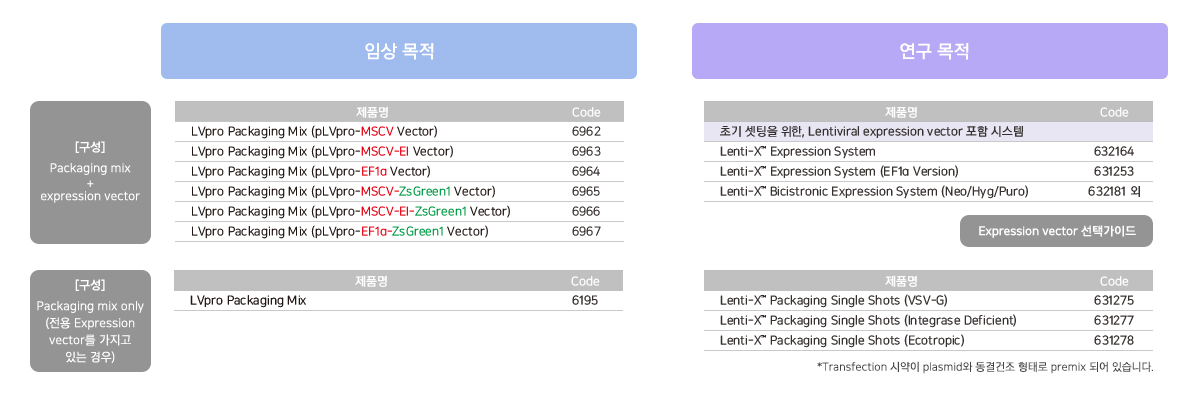Click the Packaging mix + expression vector box
1201x398 pixels.
90,172
